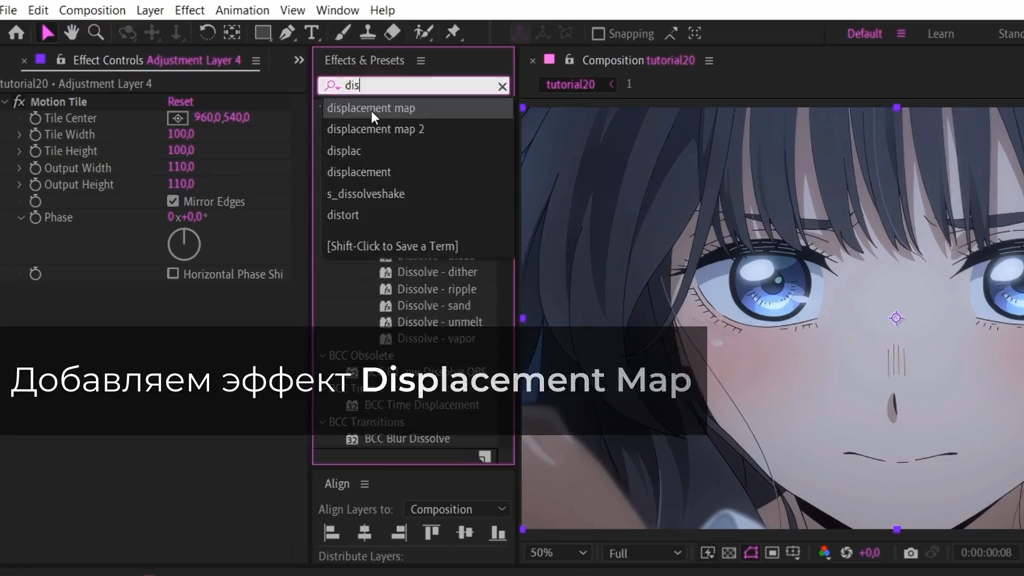Toggle Mirror Edges checkbox

pos(173,201)
